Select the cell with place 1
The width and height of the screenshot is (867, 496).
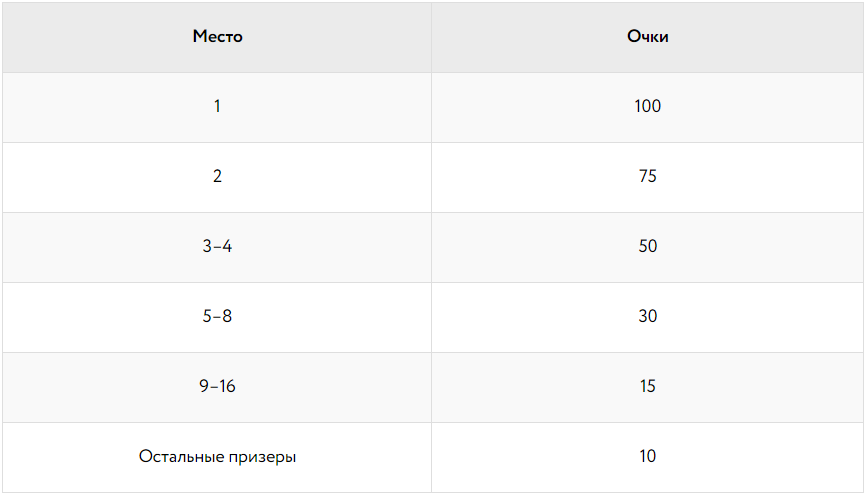(217, 106)
